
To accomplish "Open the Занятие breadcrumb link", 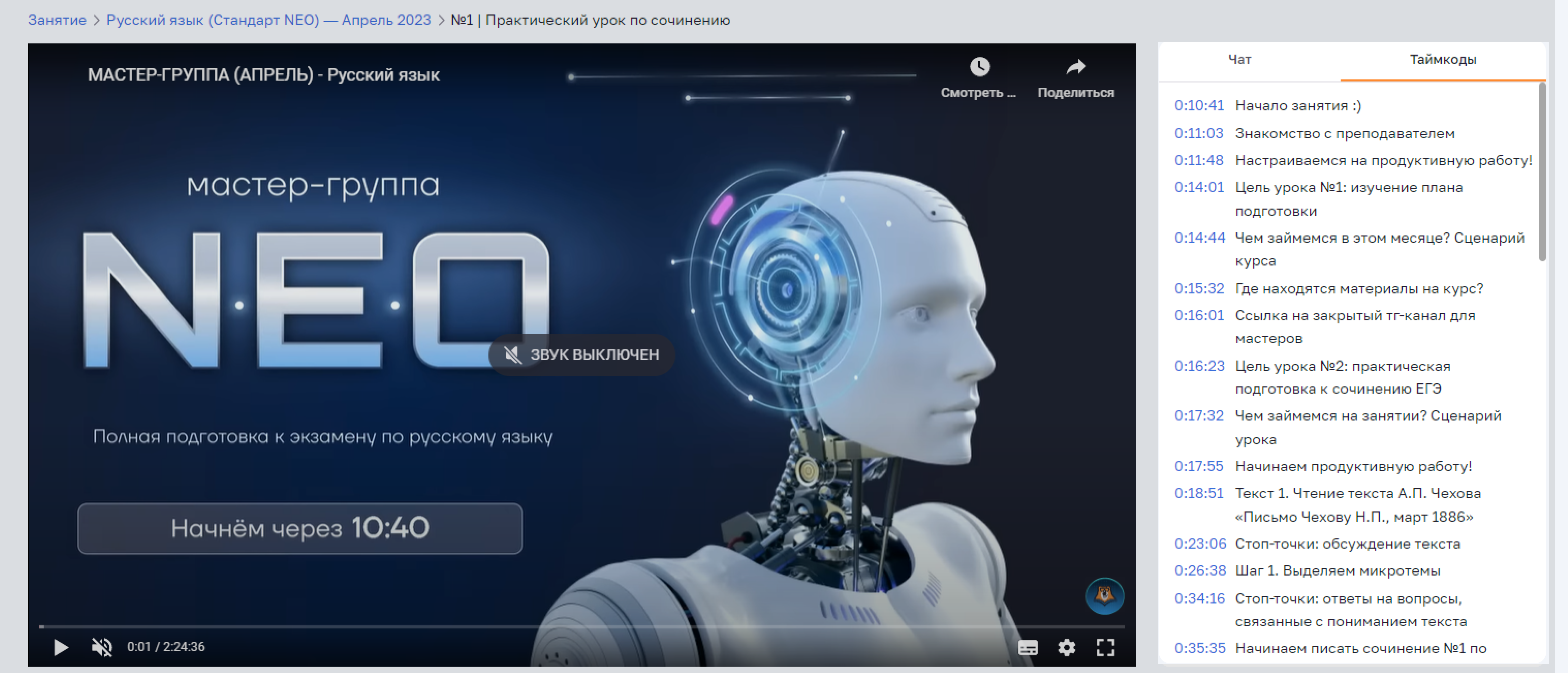I will pyautogui.click(x=57, y=20).
